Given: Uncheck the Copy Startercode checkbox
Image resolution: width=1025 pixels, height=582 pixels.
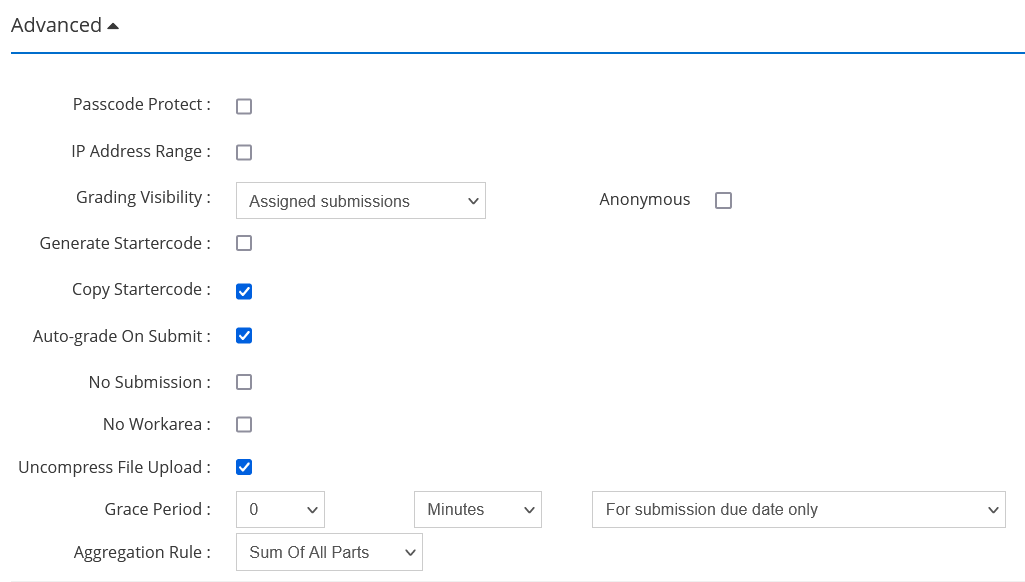Looking at the screenshot, I should [x=244, y=291].
